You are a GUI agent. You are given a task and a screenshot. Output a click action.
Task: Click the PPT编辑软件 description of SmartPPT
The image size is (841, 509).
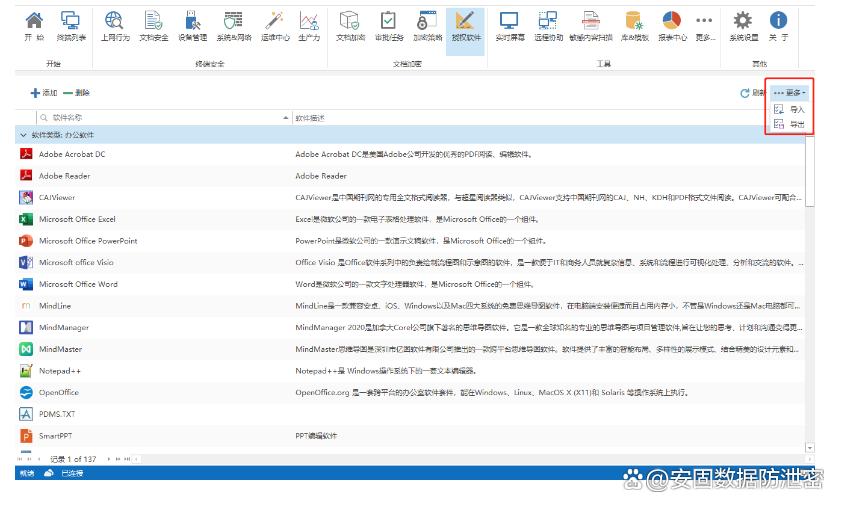point(316,436)
